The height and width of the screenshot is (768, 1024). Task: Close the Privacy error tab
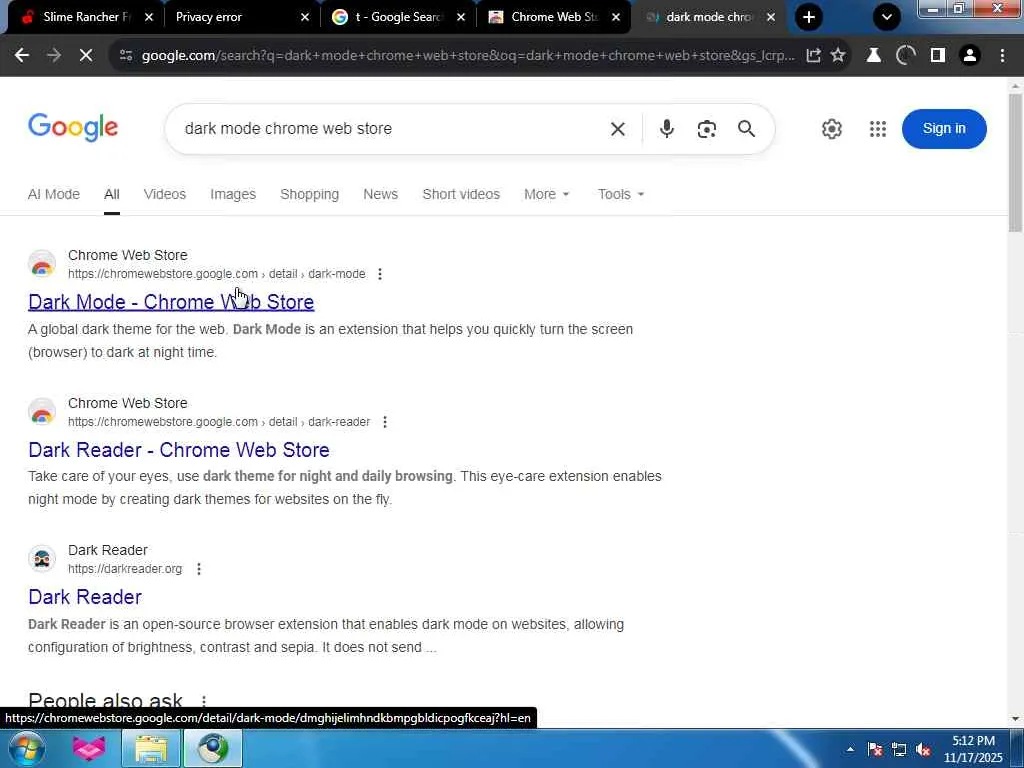[304, 17]
